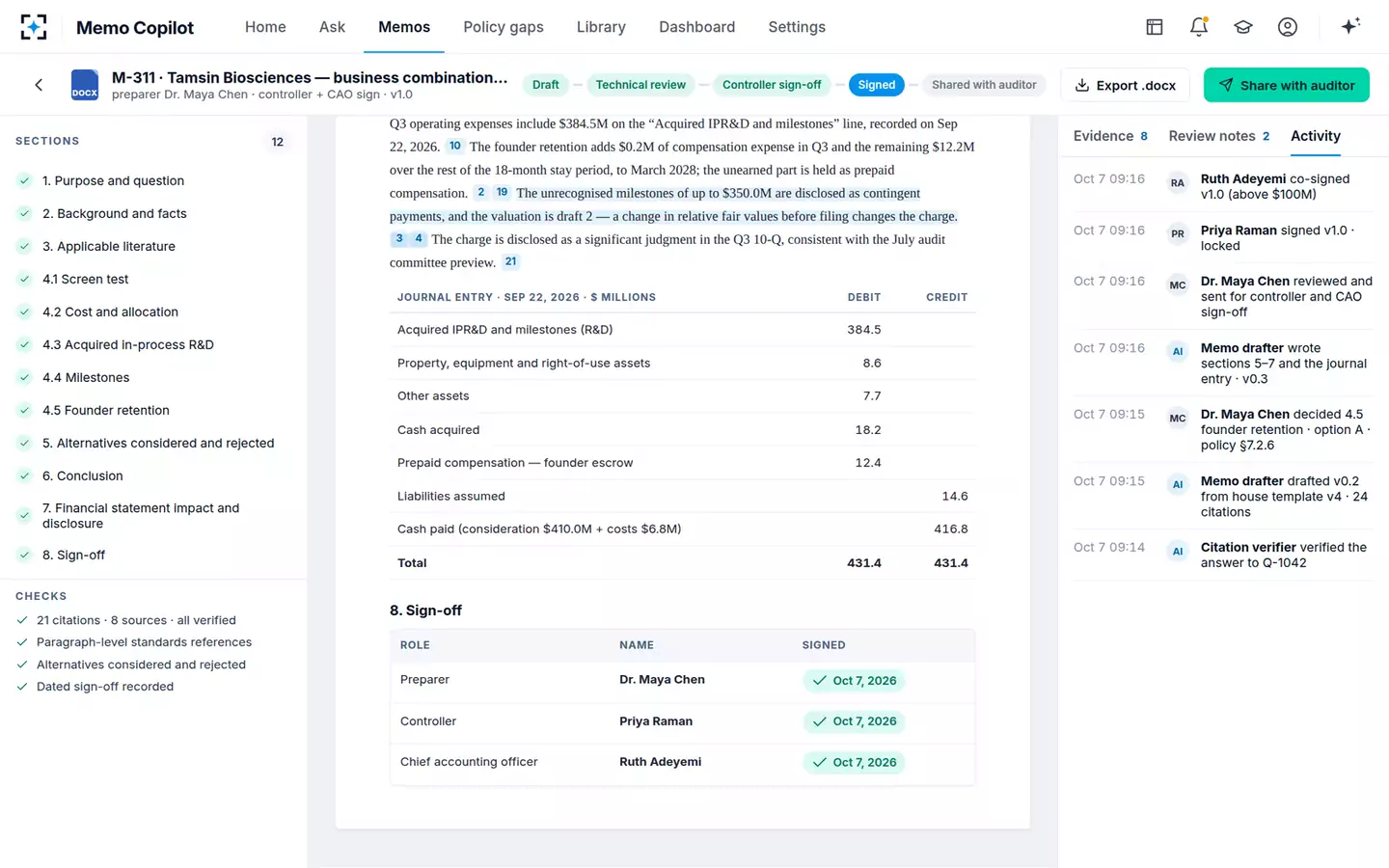Click citation badge 10 in the paragraph
This screenshot has width=1389, height=868.
455,147
